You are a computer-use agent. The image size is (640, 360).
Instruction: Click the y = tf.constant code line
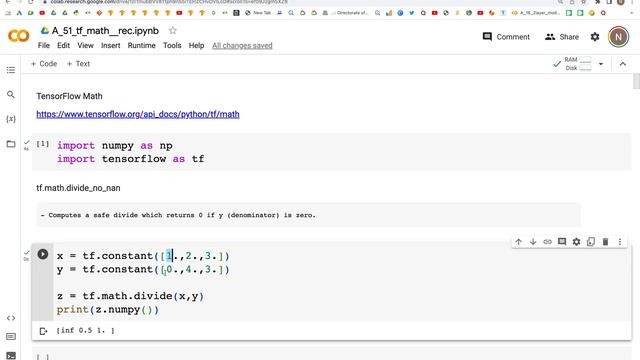coord(143,270)
